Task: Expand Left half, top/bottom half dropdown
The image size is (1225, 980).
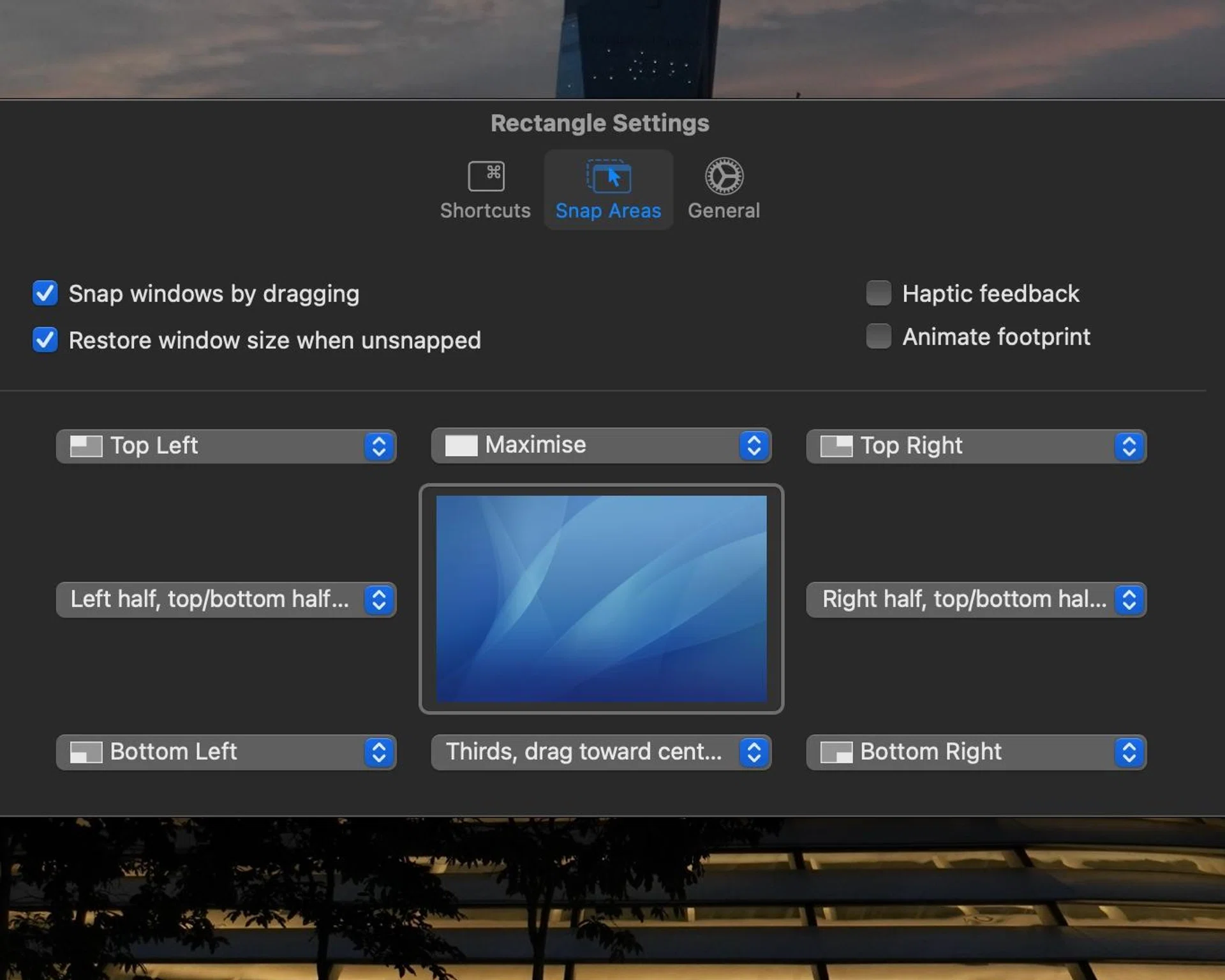Action: tap(226, 599)
